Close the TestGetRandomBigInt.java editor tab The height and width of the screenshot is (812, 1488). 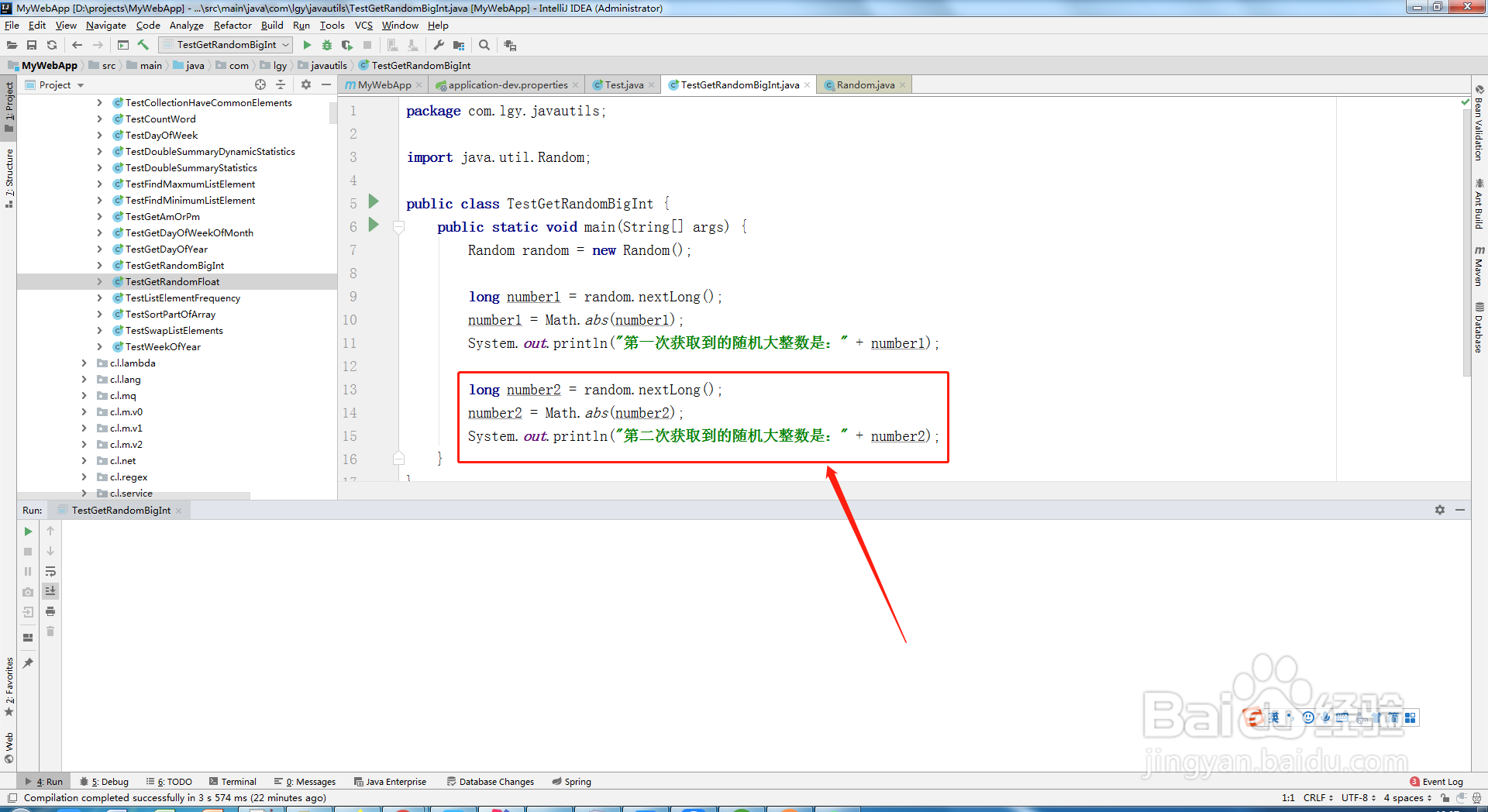(x=808, y=85)
